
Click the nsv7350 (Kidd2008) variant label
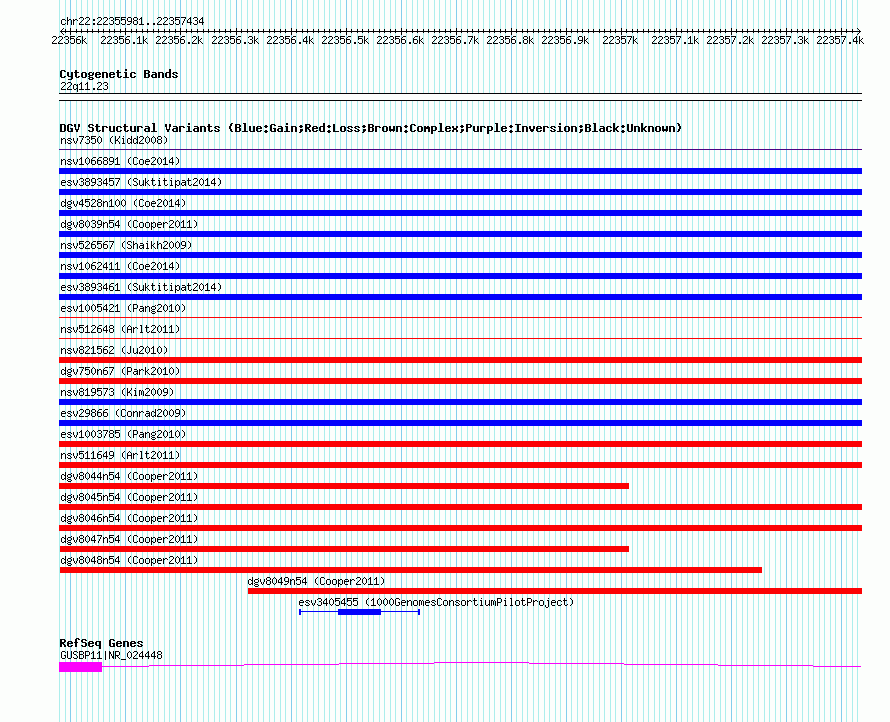click(114, 140)
